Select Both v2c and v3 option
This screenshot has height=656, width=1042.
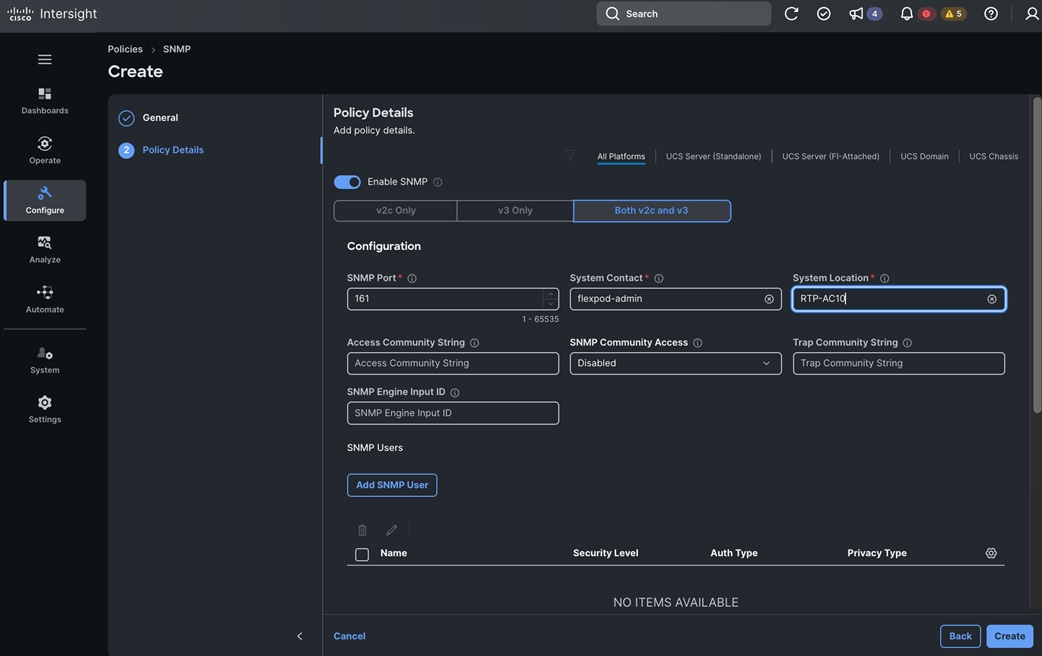coord(651,211)
